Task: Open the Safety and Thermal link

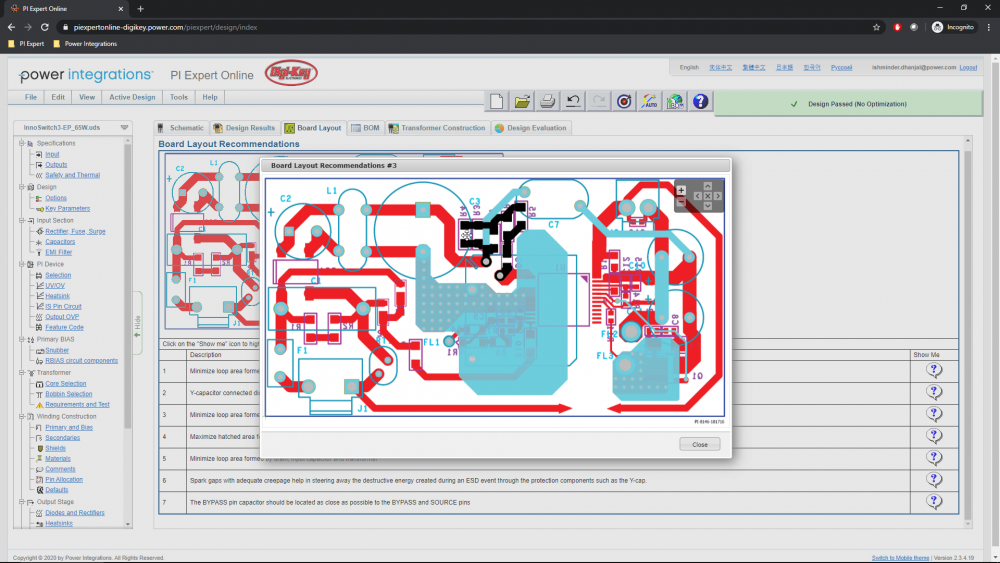Action: pos(73,175)
